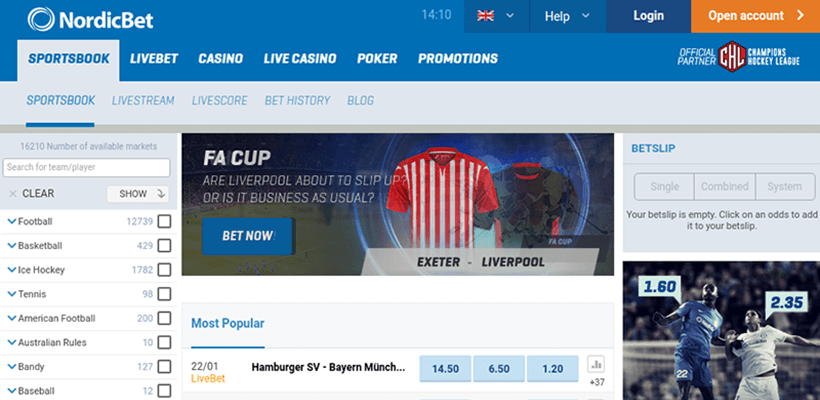This screenshot has height=400, width=820.
Task: Open the UK flag language selector
Action: 496,16
